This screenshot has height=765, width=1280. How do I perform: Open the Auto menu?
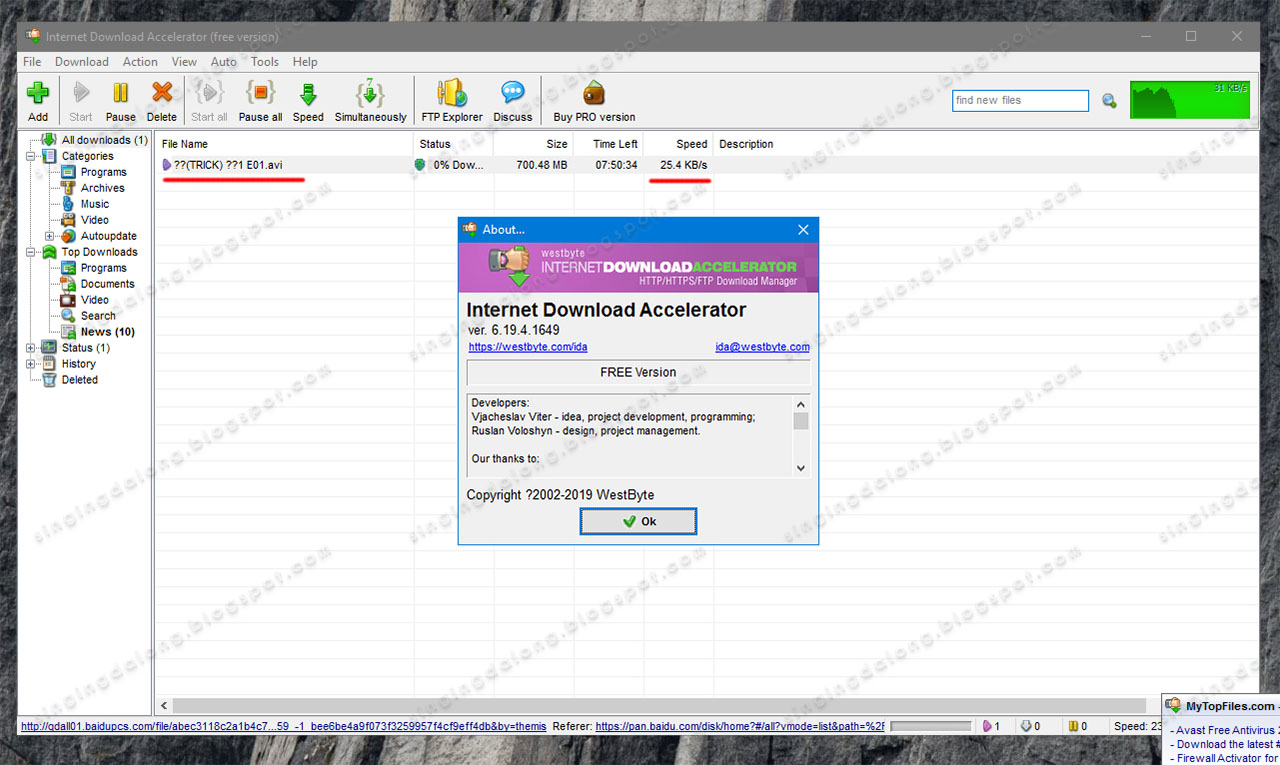(x=224, y=62)
